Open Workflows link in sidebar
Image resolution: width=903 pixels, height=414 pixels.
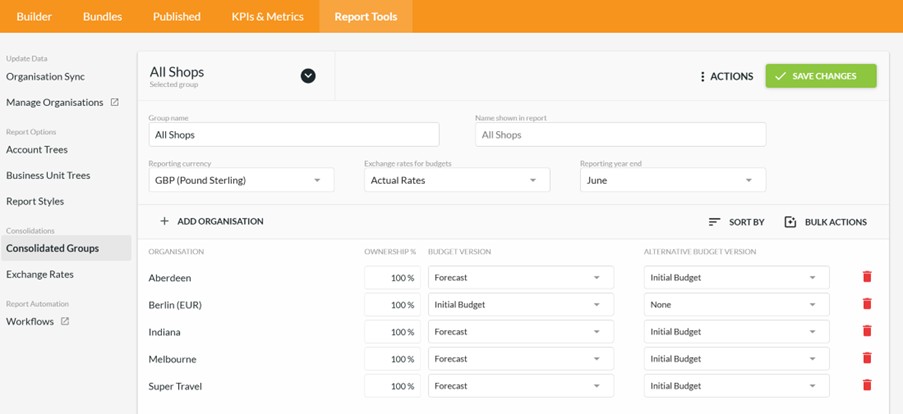coord(30,322)
